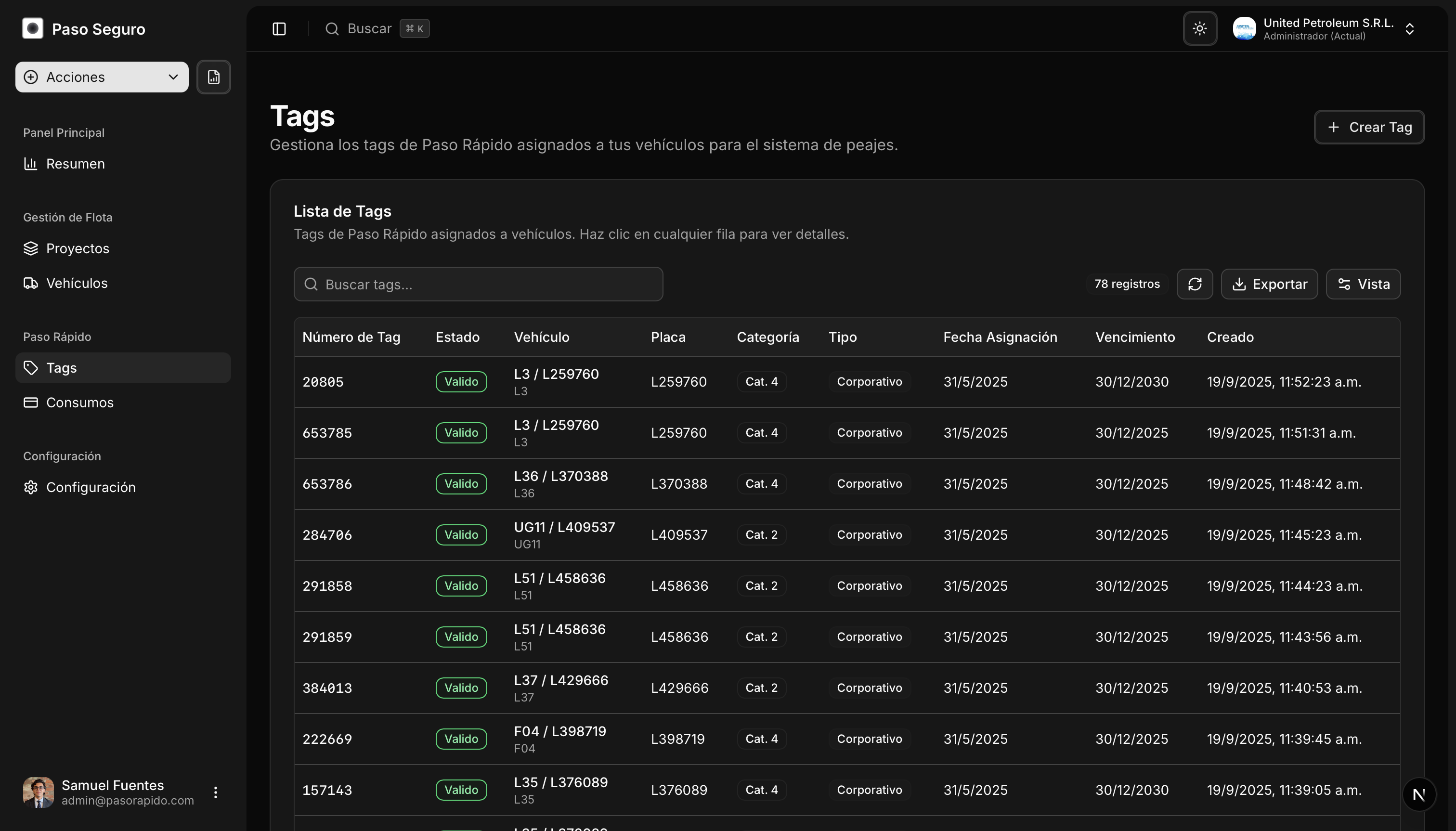Click the Crear Tag button
This screenshot has width=1456, height=831.
1369,127
